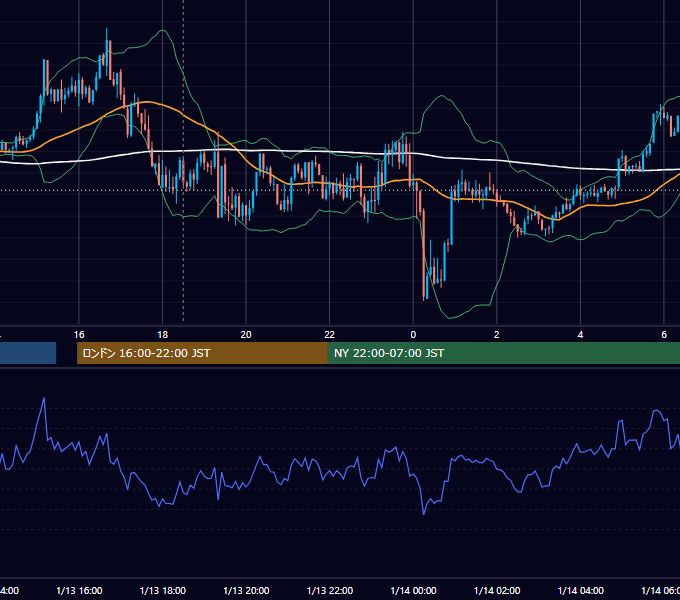
Task: Click the indicator peak near 1/13 15:00
Action: click(x=44, y=398)
